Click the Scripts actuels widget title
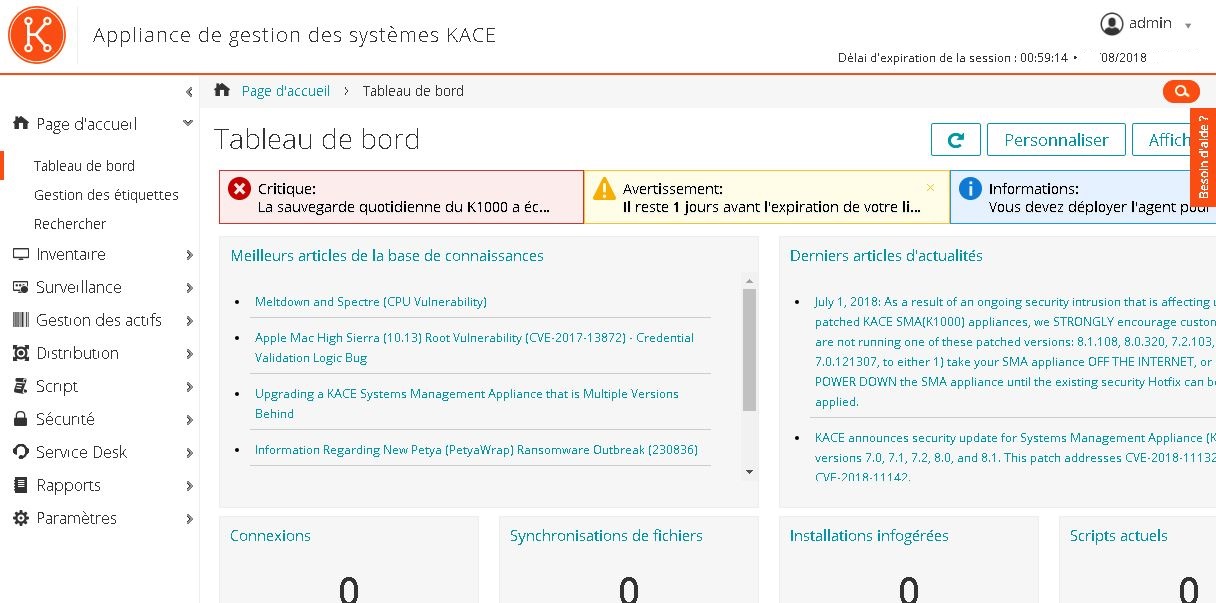The width and height of the screenshot is (1216, 603). [x=1118, y=535]
